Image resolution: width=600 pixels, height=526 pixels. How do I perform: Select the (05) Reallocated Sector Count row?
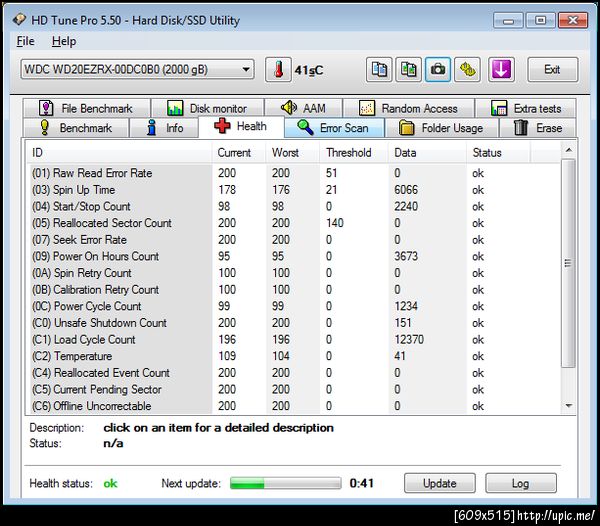tap(294, 223)
